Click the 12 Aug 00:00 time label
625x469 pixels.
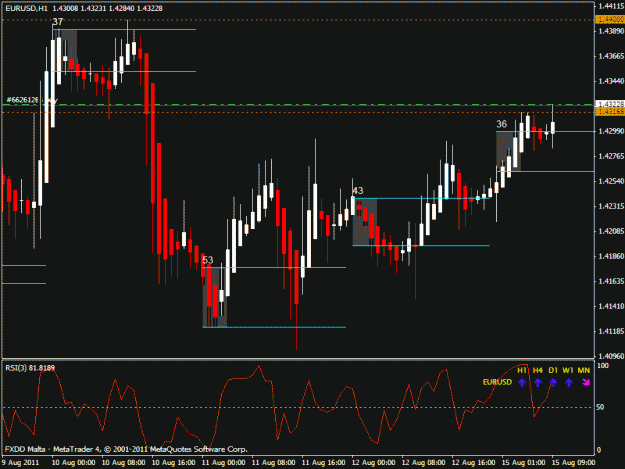pos(373,462)
